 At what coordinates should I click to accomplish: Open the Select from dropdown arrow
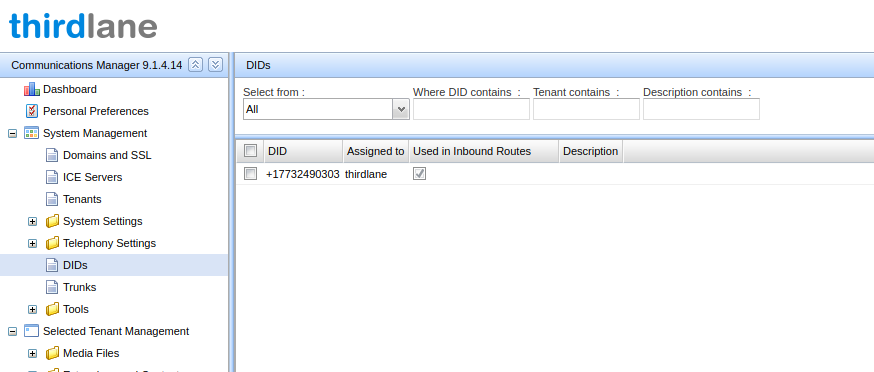click(401, 109)
